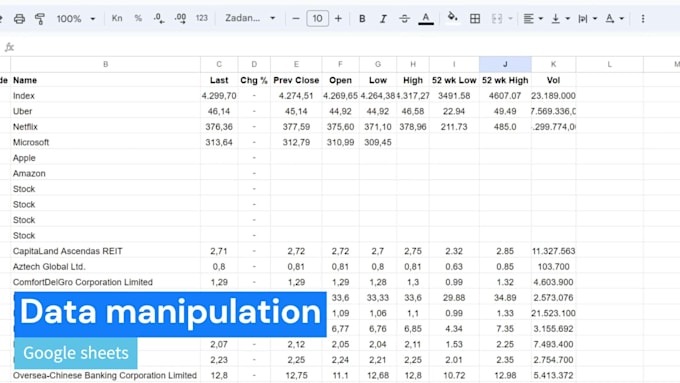This screenshot has width=680, height=383.
Task: Click the decrease decimal places icon
Action: click(159, 18)
